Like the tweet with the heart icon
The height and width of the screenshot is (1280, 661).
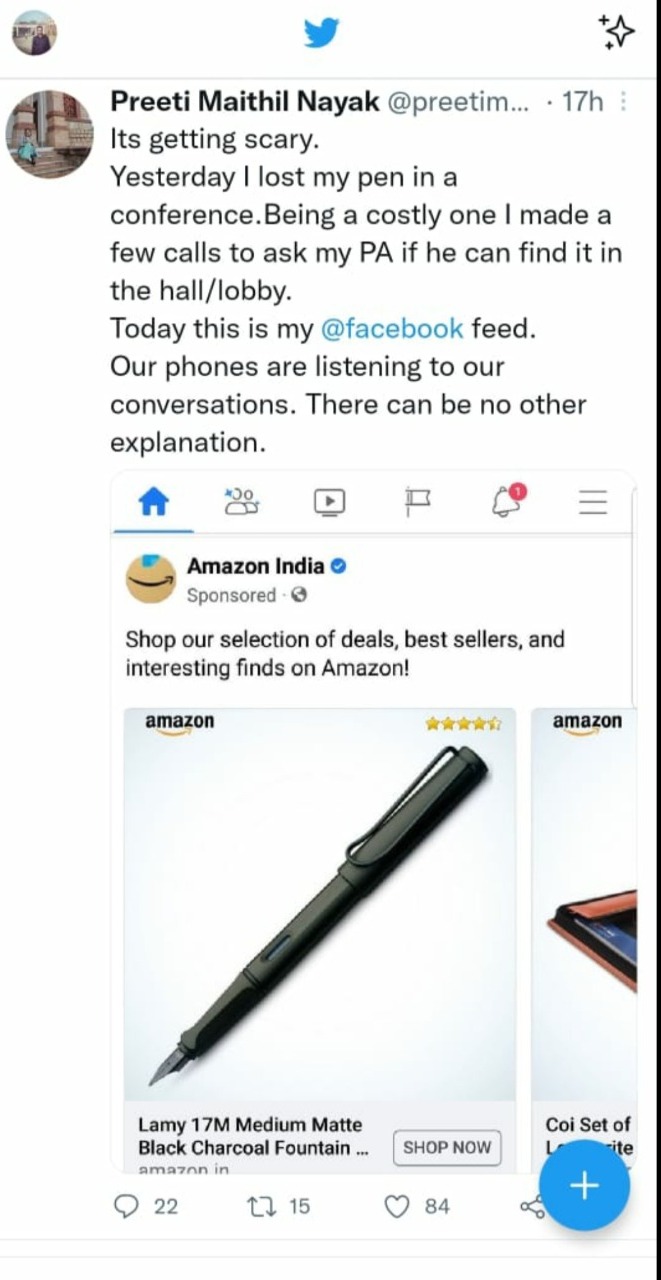point(398,1206)
